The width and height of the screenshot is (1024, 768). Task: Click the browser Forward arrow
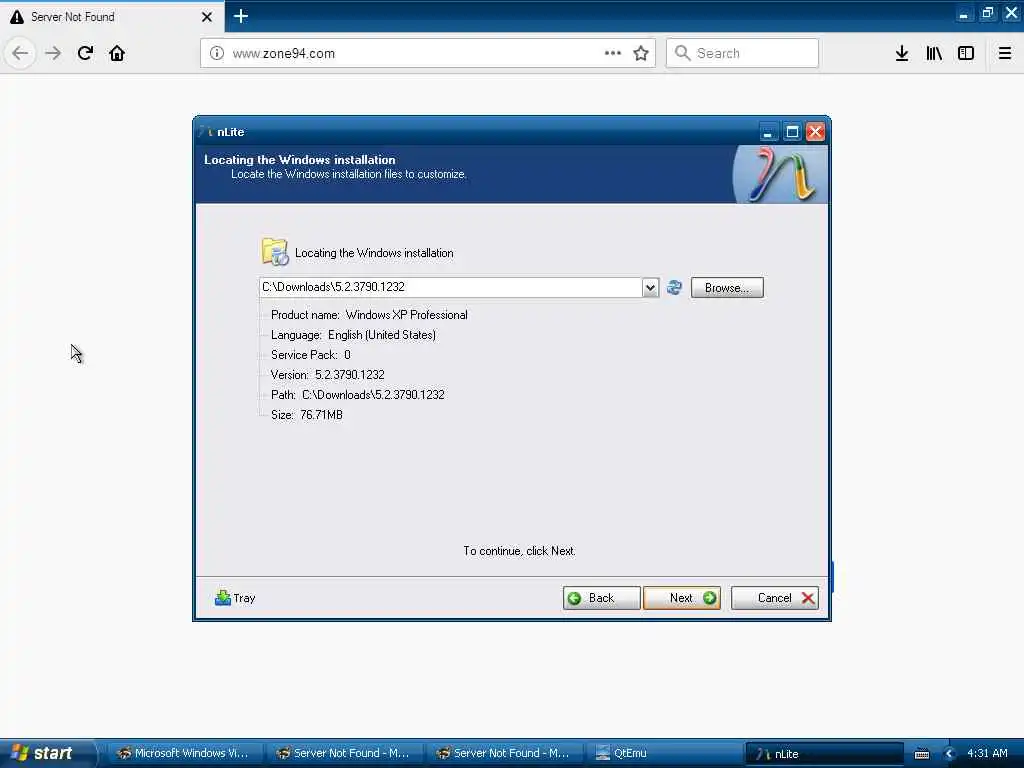53,53
